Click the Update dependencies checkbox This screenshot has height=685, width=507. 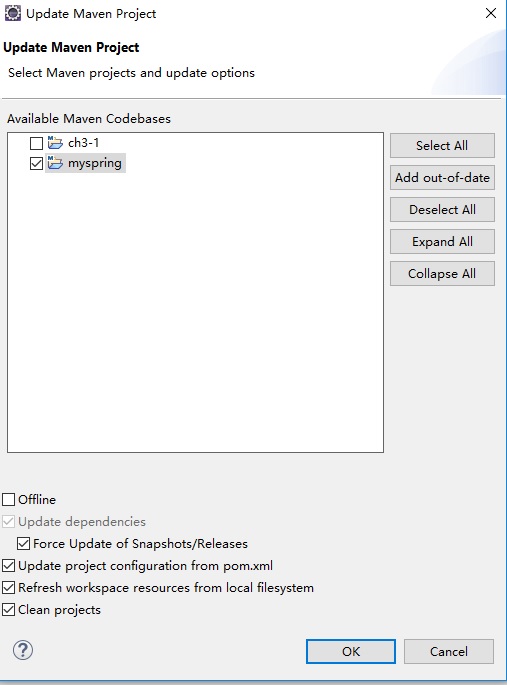(x=8, y=521)
